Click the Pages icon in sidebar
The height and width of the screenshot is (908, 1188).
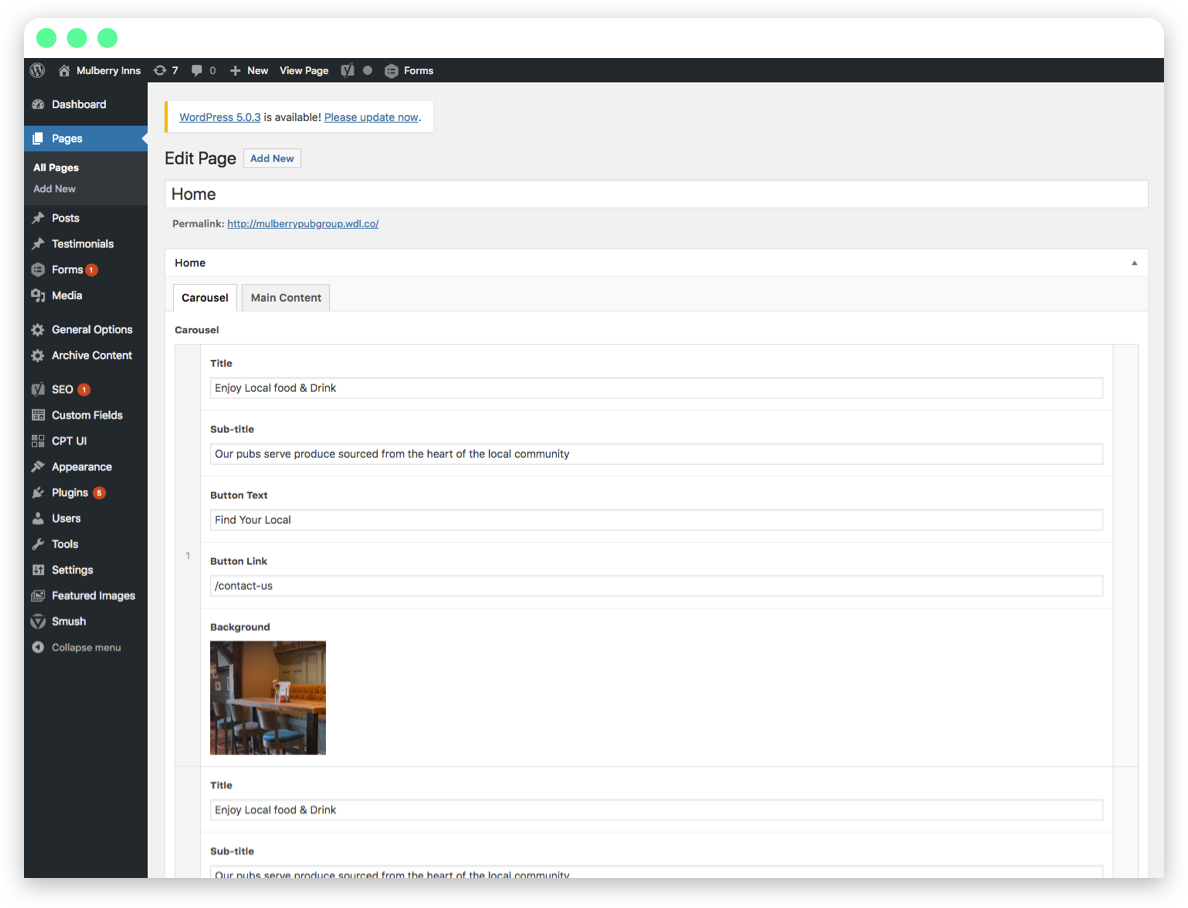point(38,139)
